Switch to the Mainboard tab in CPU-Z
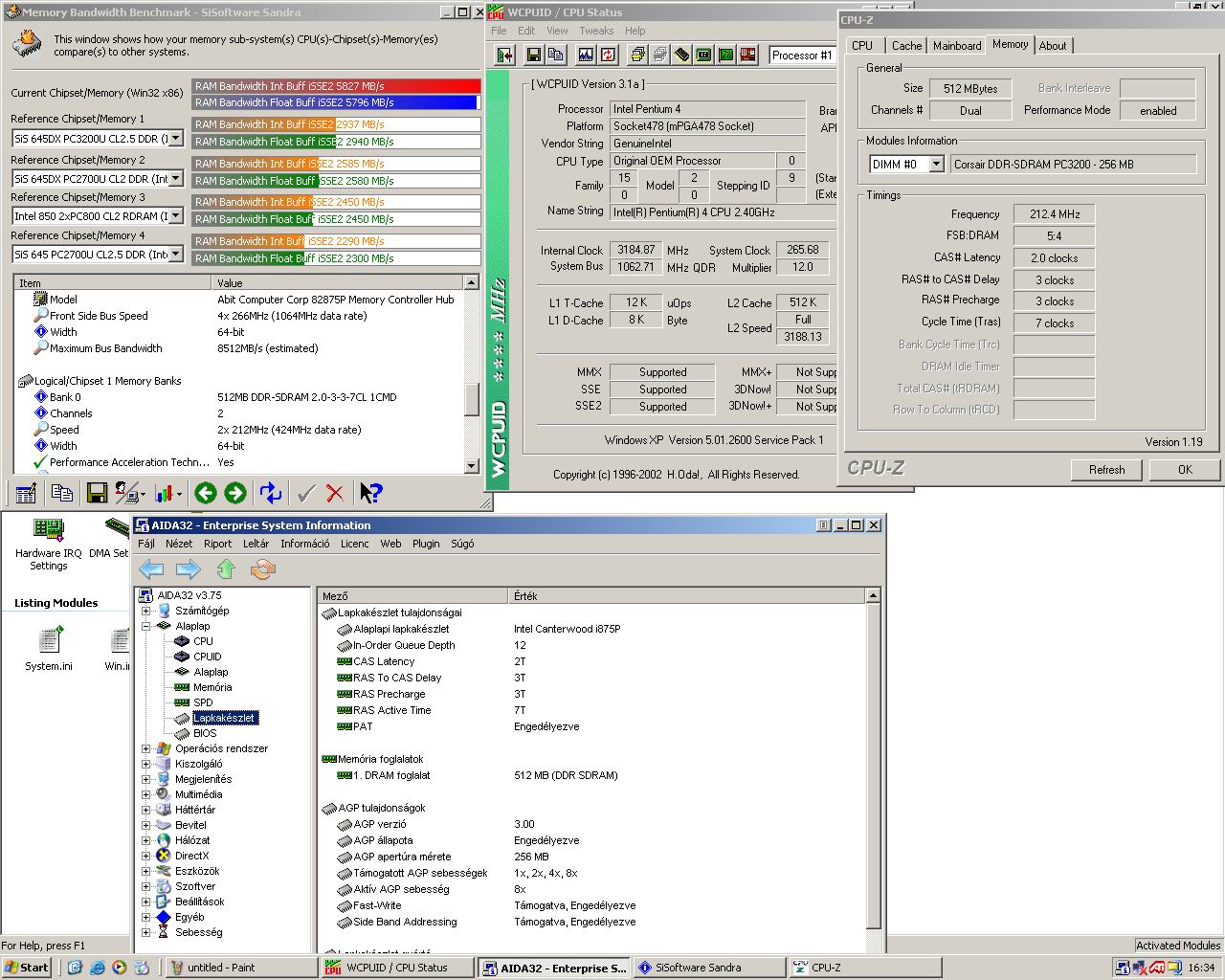Image resolution: width=1225 pixels, height=980 pixels. 957,45
